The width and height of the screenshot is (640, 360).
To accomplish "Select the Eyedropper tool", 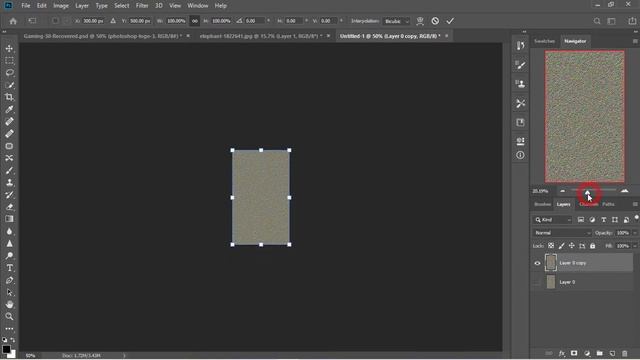I will (9, 109).
